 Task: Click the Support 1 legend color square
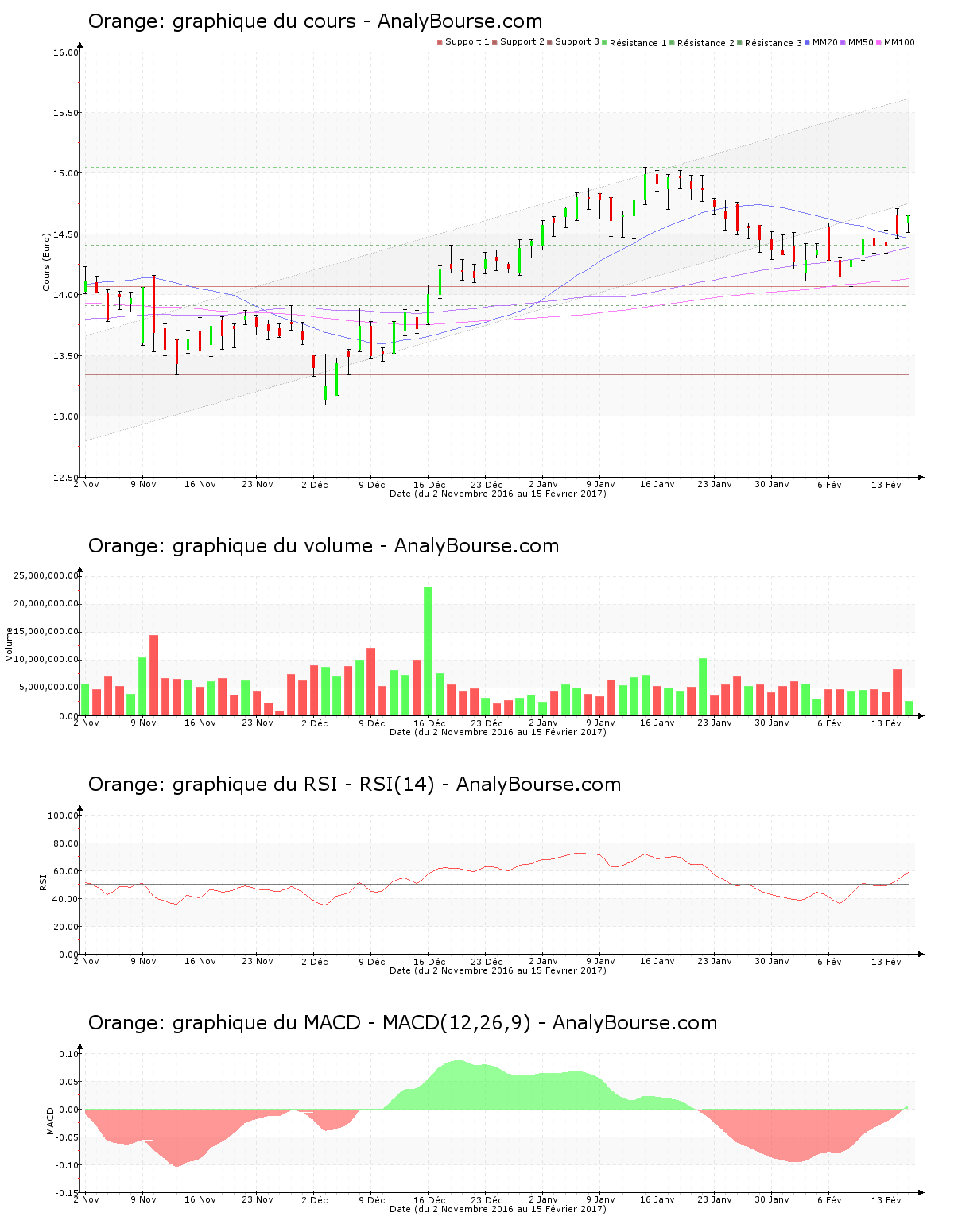(x=440, y=42)
